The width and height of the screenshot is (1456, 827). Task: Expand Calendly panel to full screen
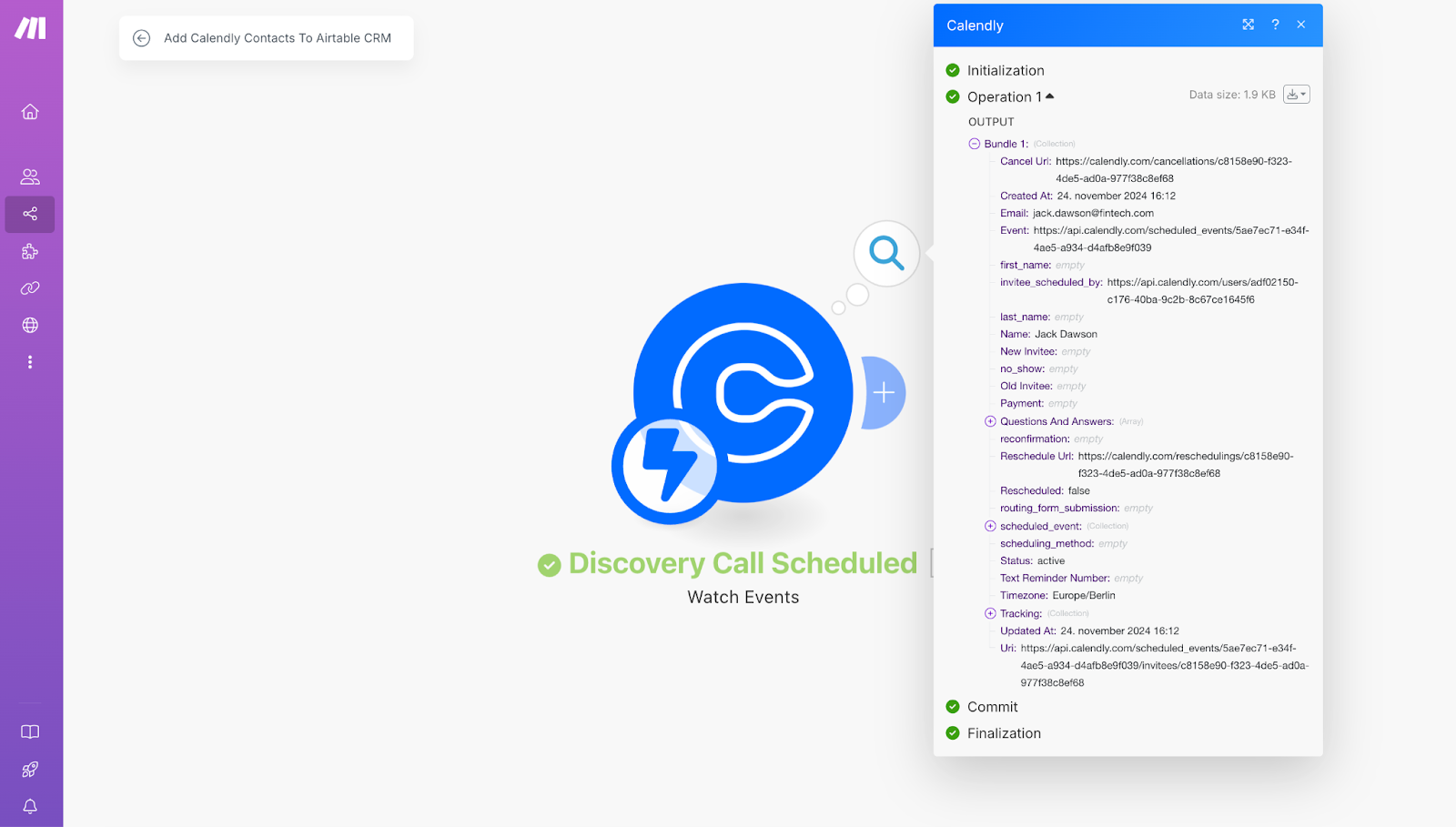[x=1249, y=25]
